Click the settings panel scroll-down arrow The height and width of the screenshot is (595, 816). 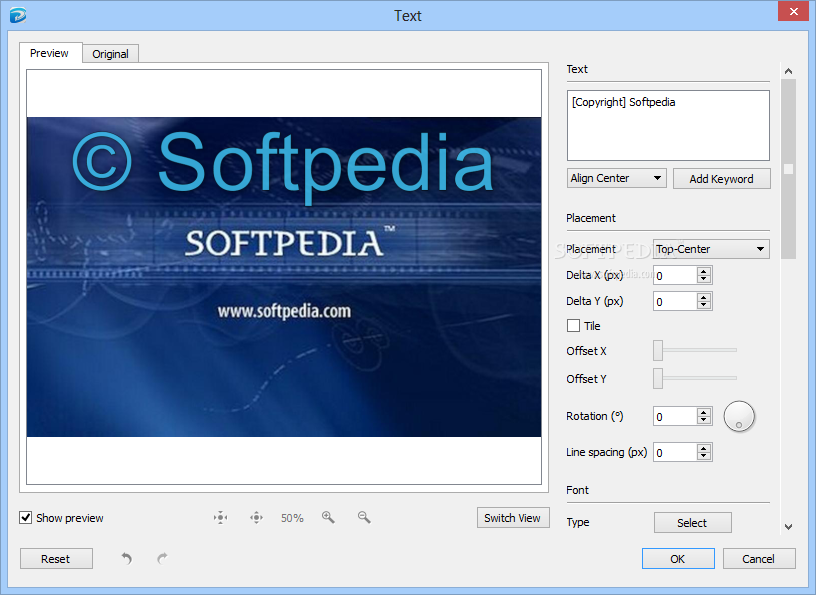coord(788,527)
